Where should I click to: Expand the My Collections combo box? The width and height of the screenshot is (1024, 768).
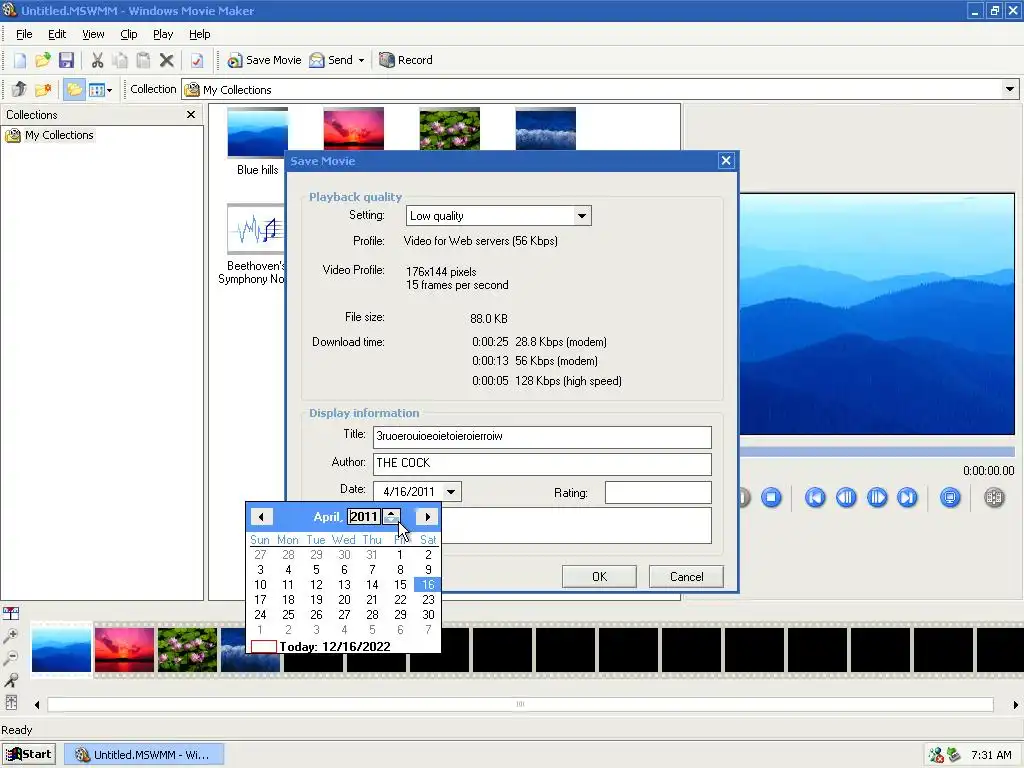pos(1010,89)
